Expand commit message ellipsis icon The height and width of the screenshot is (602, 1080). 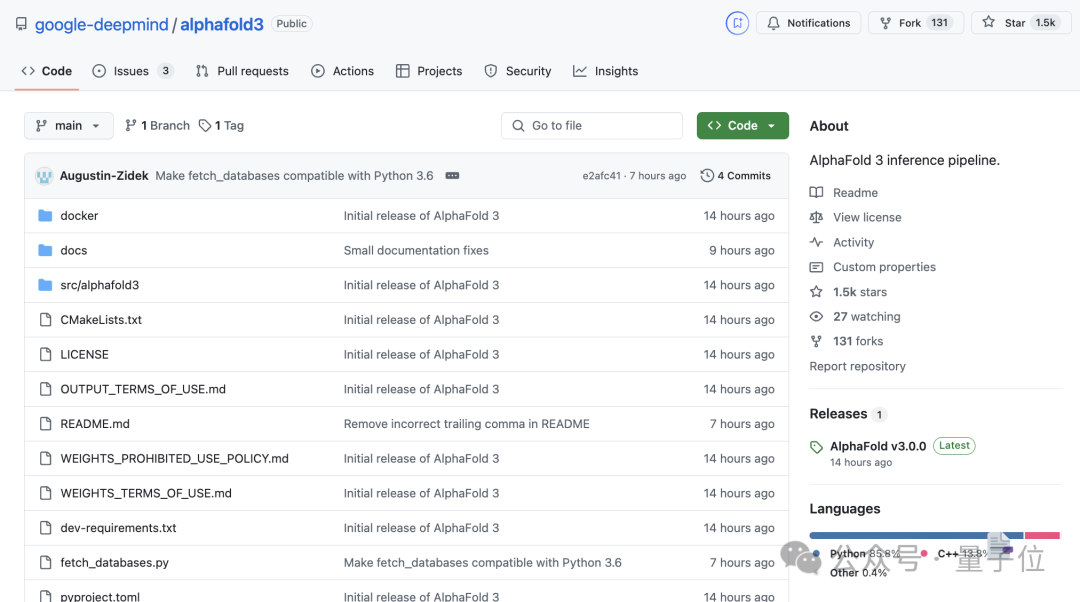pyautogui.click(x=452, y=176)
